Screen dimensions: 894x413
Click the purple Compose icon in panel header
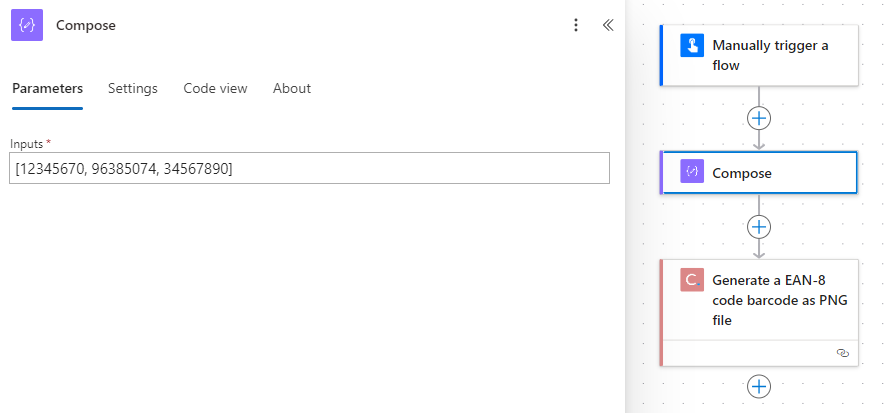click(x=27, y=25)
